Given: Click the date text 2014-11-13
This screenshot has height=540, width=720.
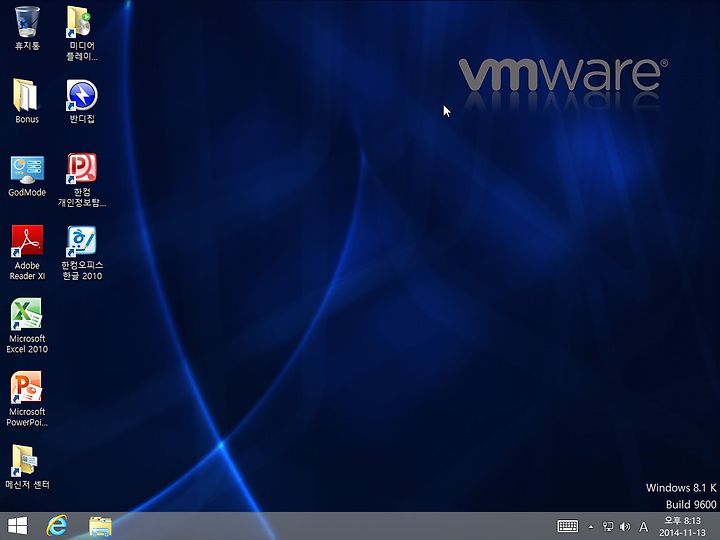Looking at the screenshot, I should click(682, 533).
